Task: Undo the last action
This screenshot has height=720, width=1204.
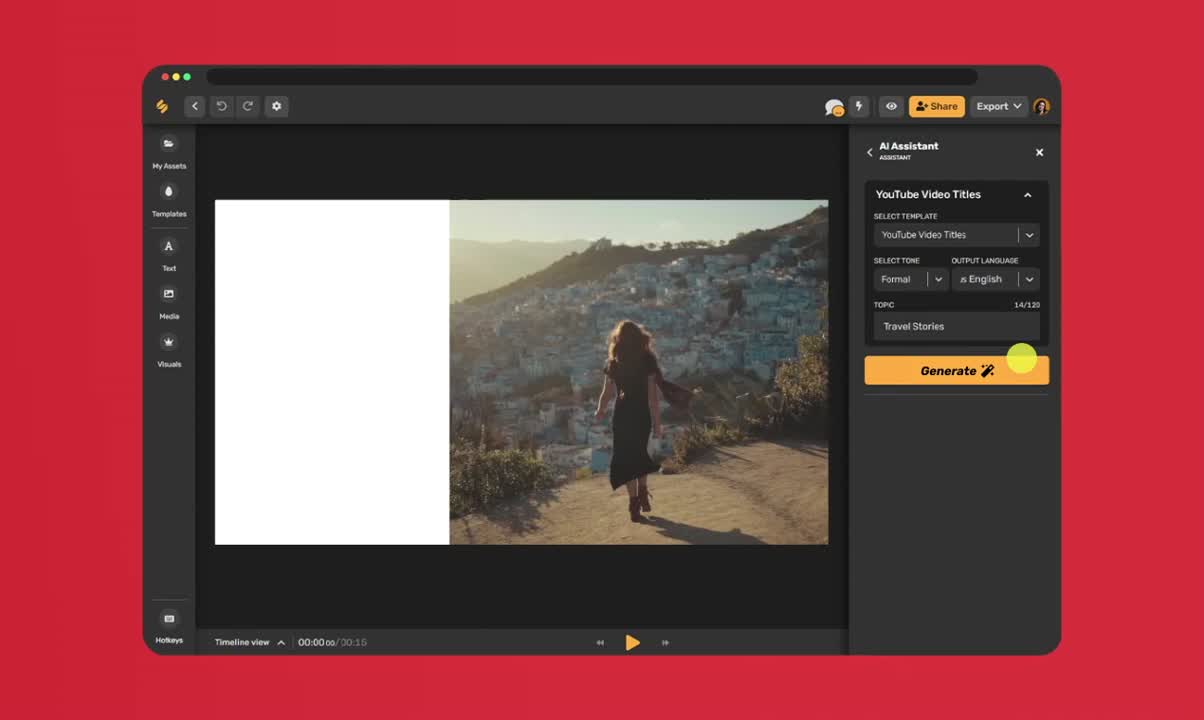Action: (x=221, y=106)
